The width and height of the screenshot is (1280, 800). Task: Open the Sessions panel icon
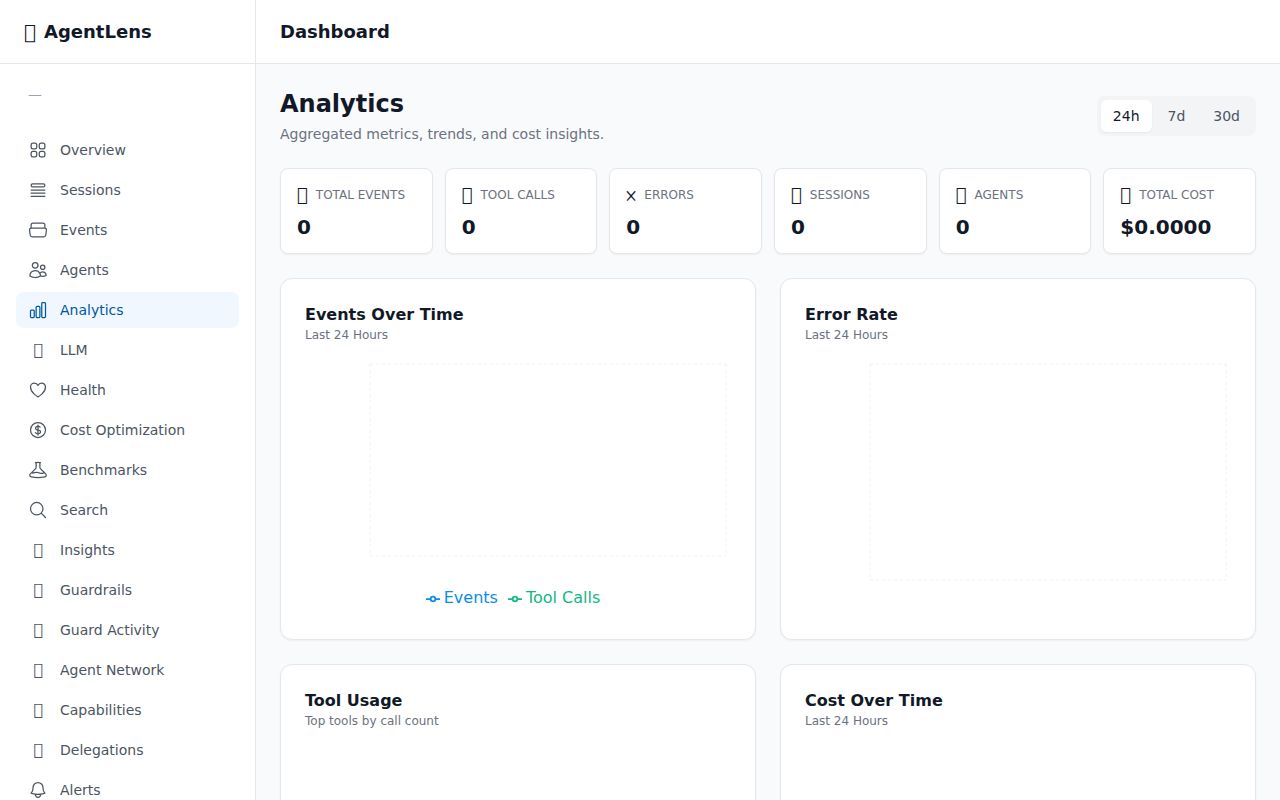[x=38, y=190]
